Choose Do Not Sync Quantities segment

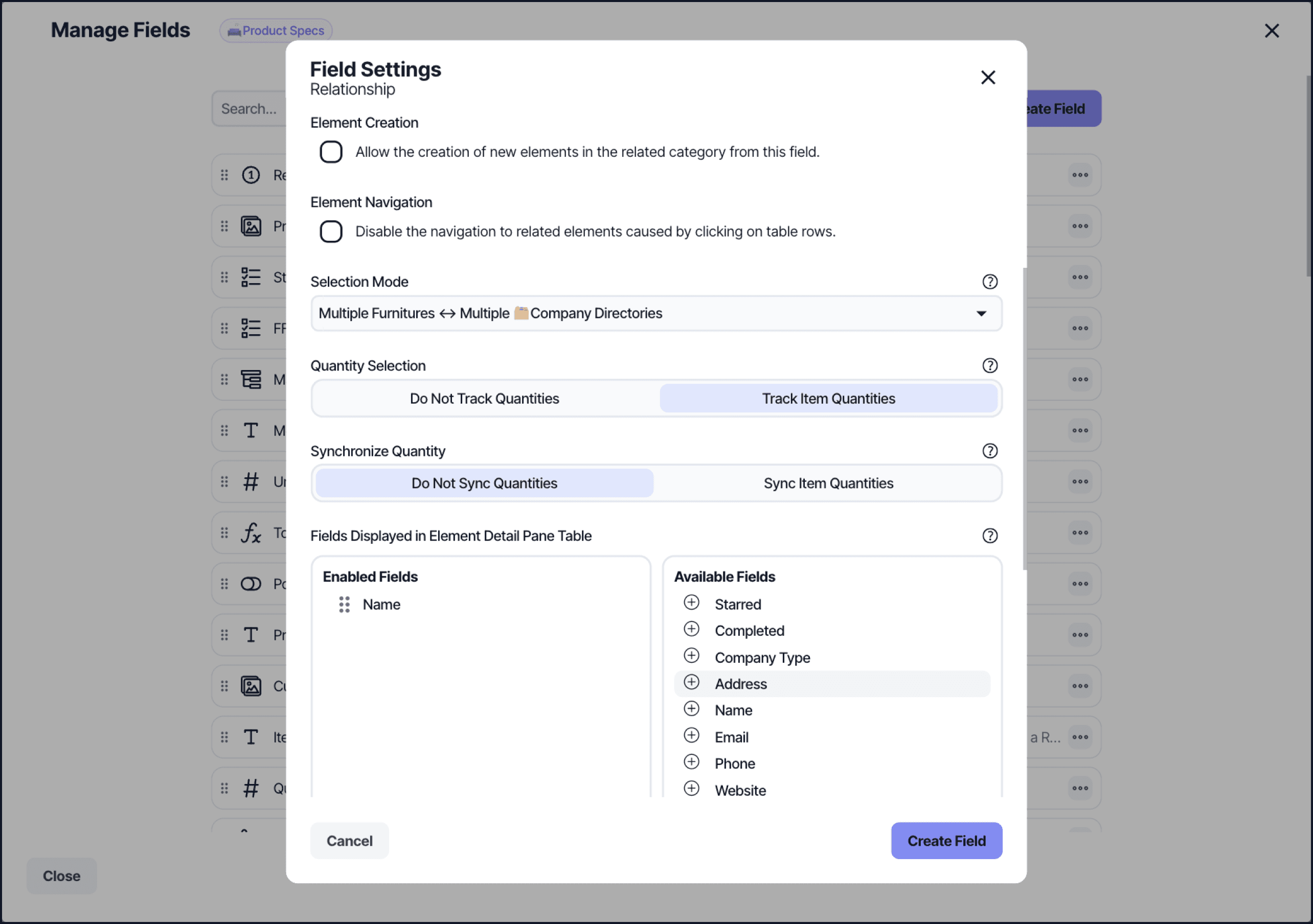pos(484,483)
